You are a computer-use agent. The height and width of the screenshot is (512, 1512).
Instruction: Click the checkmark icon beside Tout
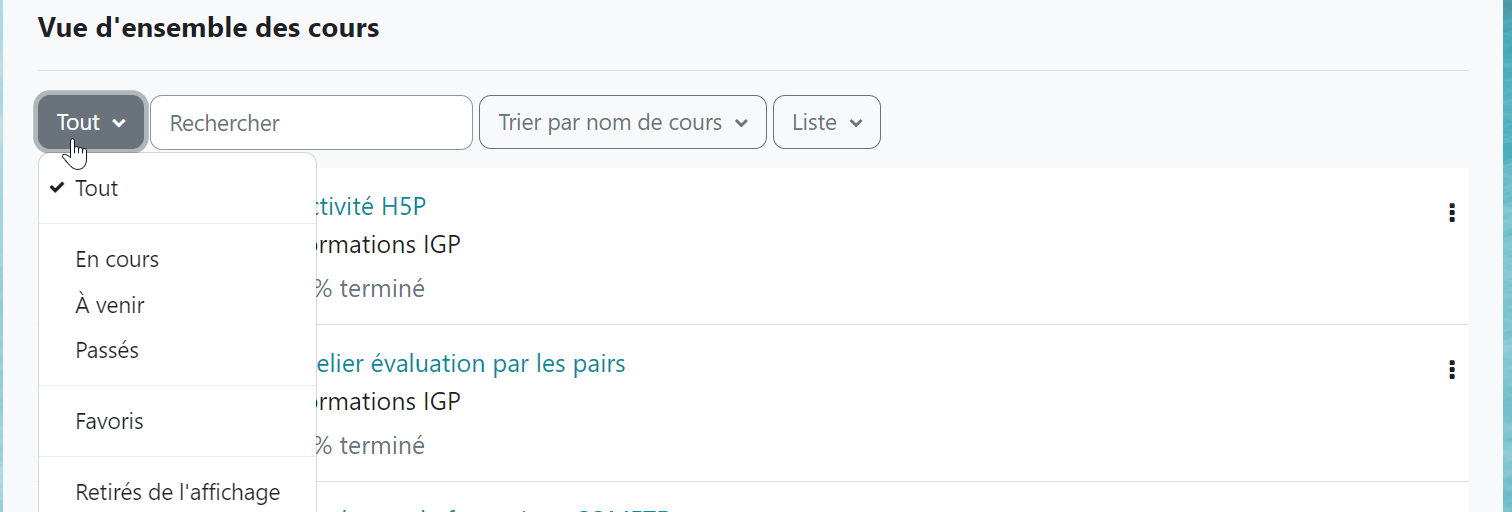tap(57, 188)
